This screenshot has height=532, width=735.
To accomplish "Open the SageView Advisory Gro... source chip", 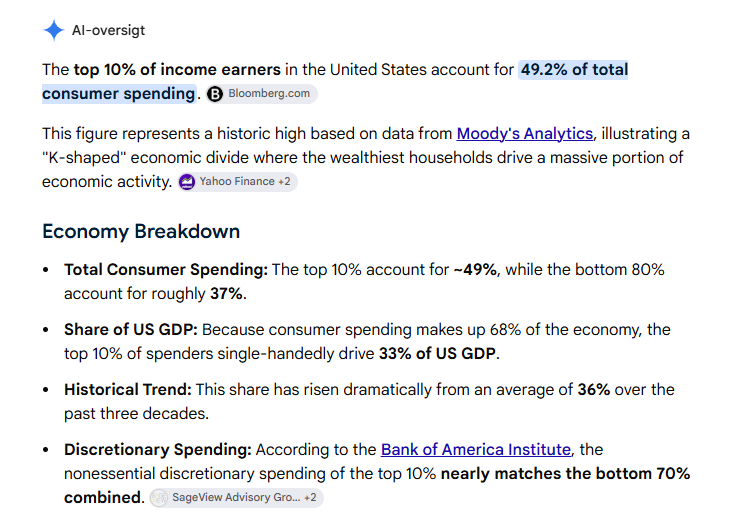I will pos(237,498).
